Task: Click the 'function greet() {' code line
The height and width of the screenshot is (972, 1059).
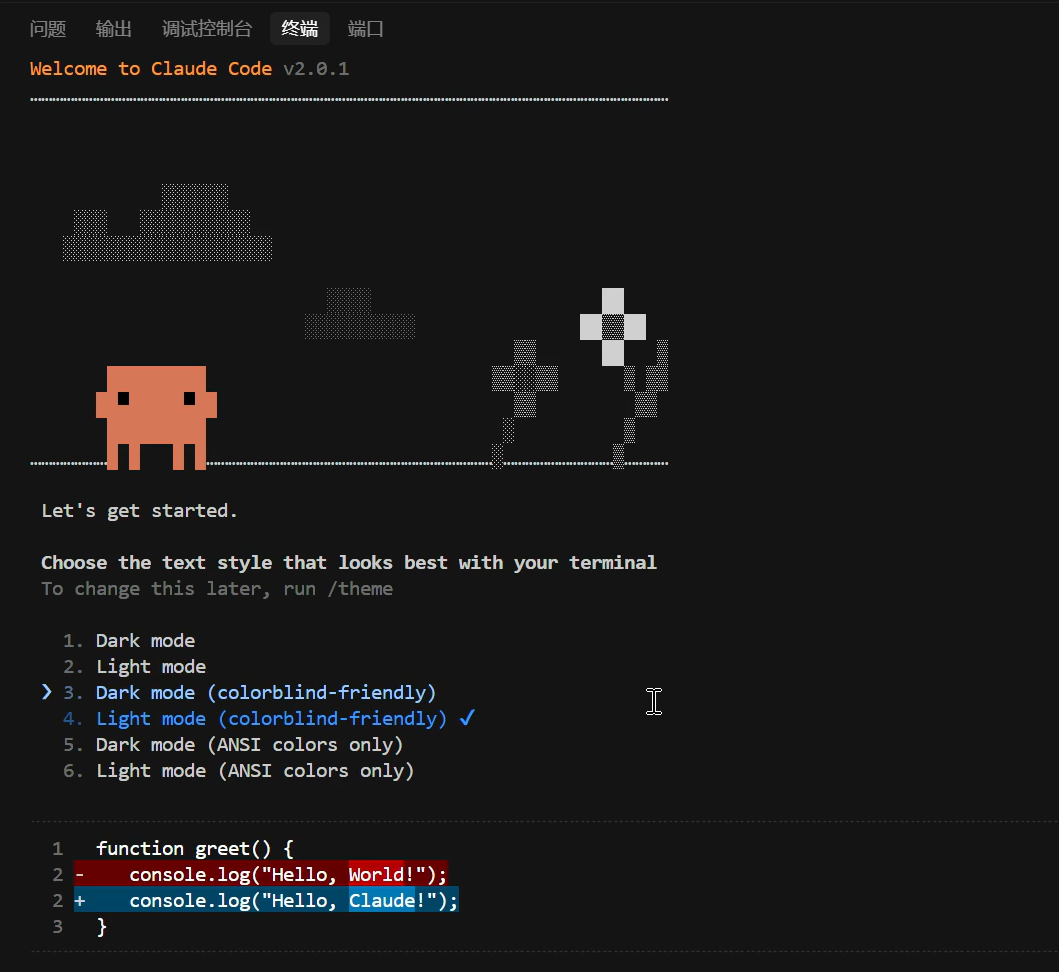Action: tap(195, 849)
